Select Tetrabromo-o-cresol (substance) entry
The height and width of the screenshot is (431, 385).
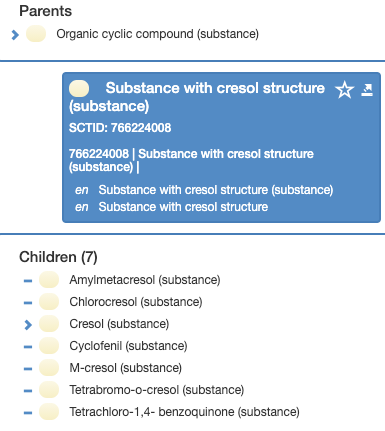click(x=157, y=390)
